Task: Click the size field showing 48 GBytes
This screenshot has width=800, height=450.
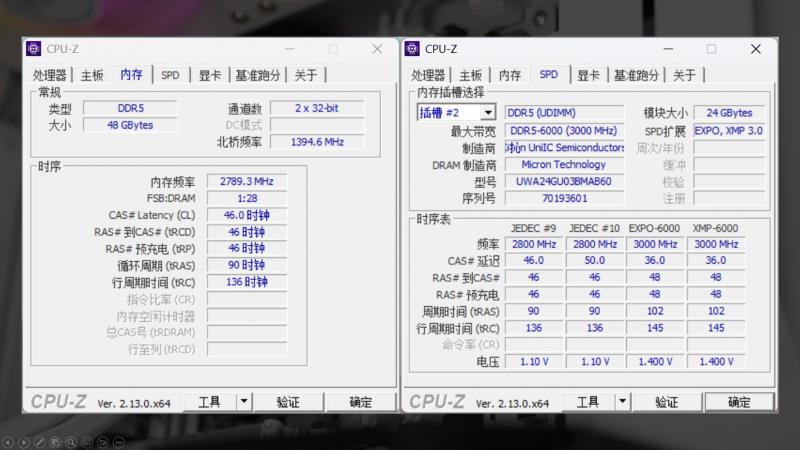Action: pos(131,125)
